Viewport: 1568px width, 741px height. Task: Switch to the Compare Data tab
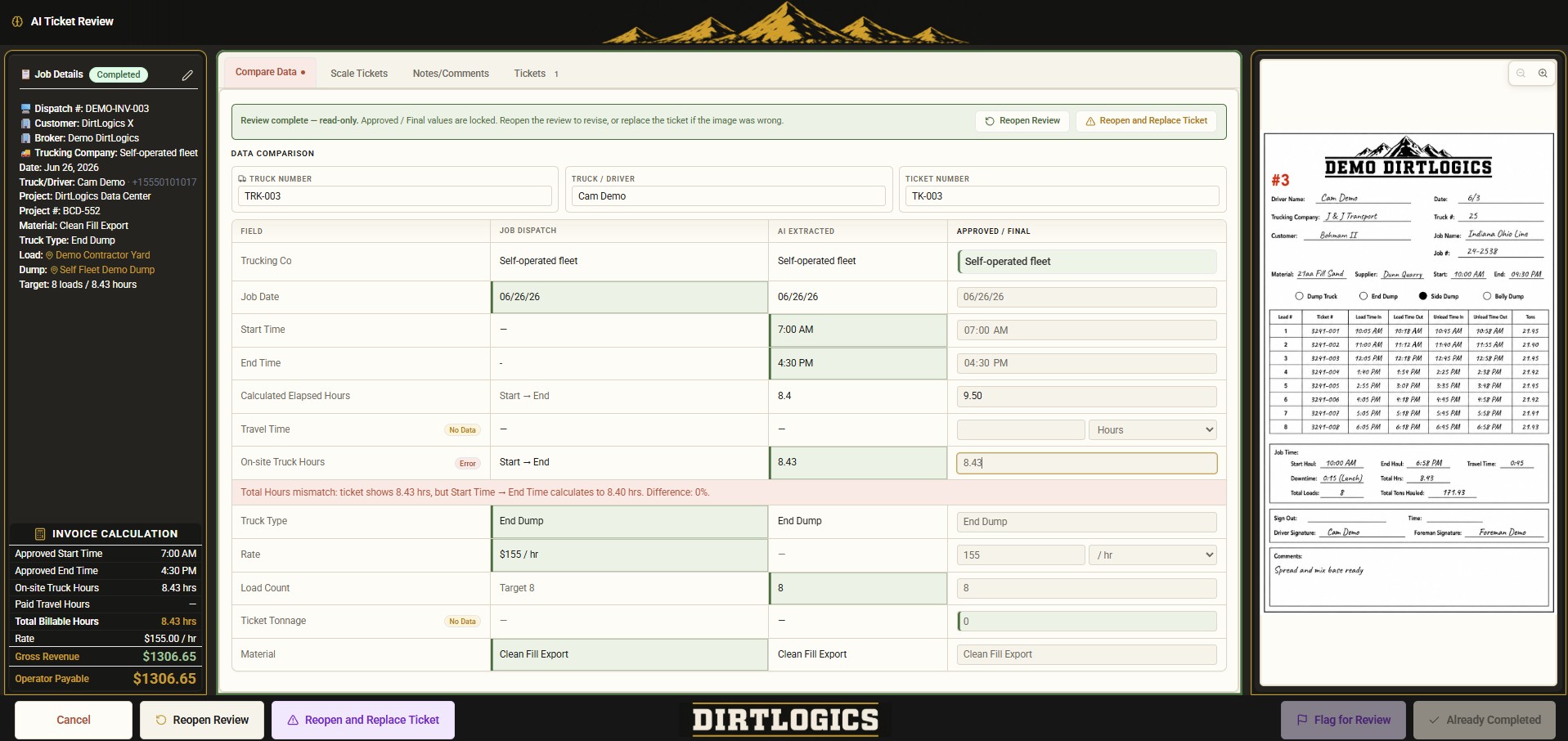pos(270,73)
